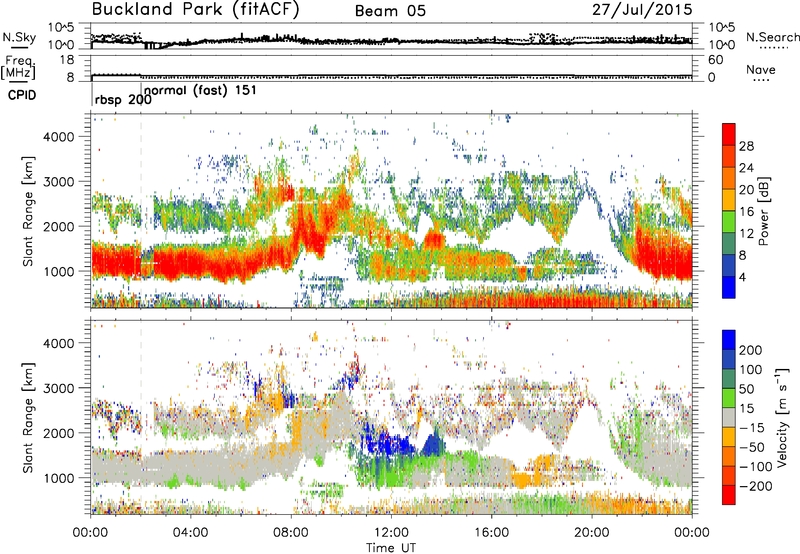Click the "normal (fast) 151" program label
This screenshot has width=800, height=554.
[x=201, y=91]
